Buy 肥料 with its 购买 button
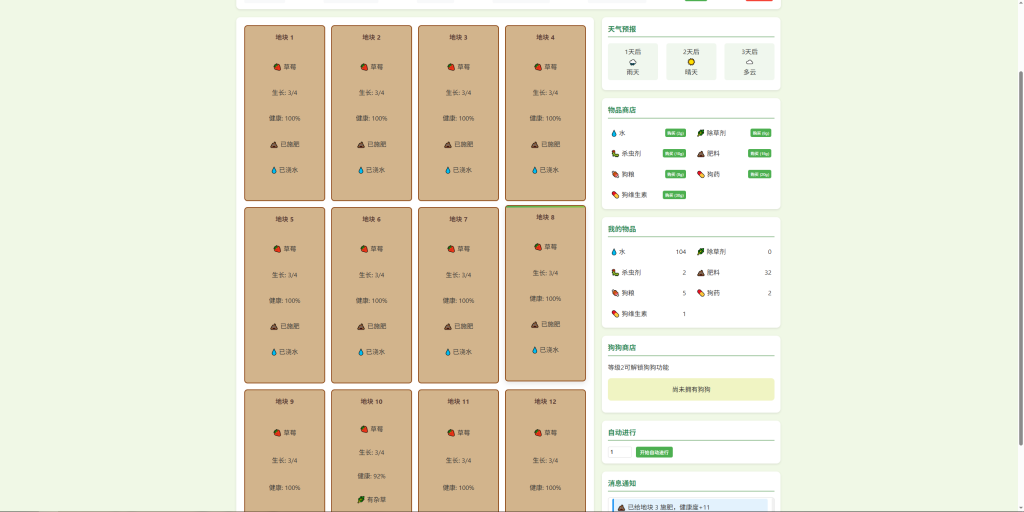The image size is (1024, 512). tap(760, 153)
